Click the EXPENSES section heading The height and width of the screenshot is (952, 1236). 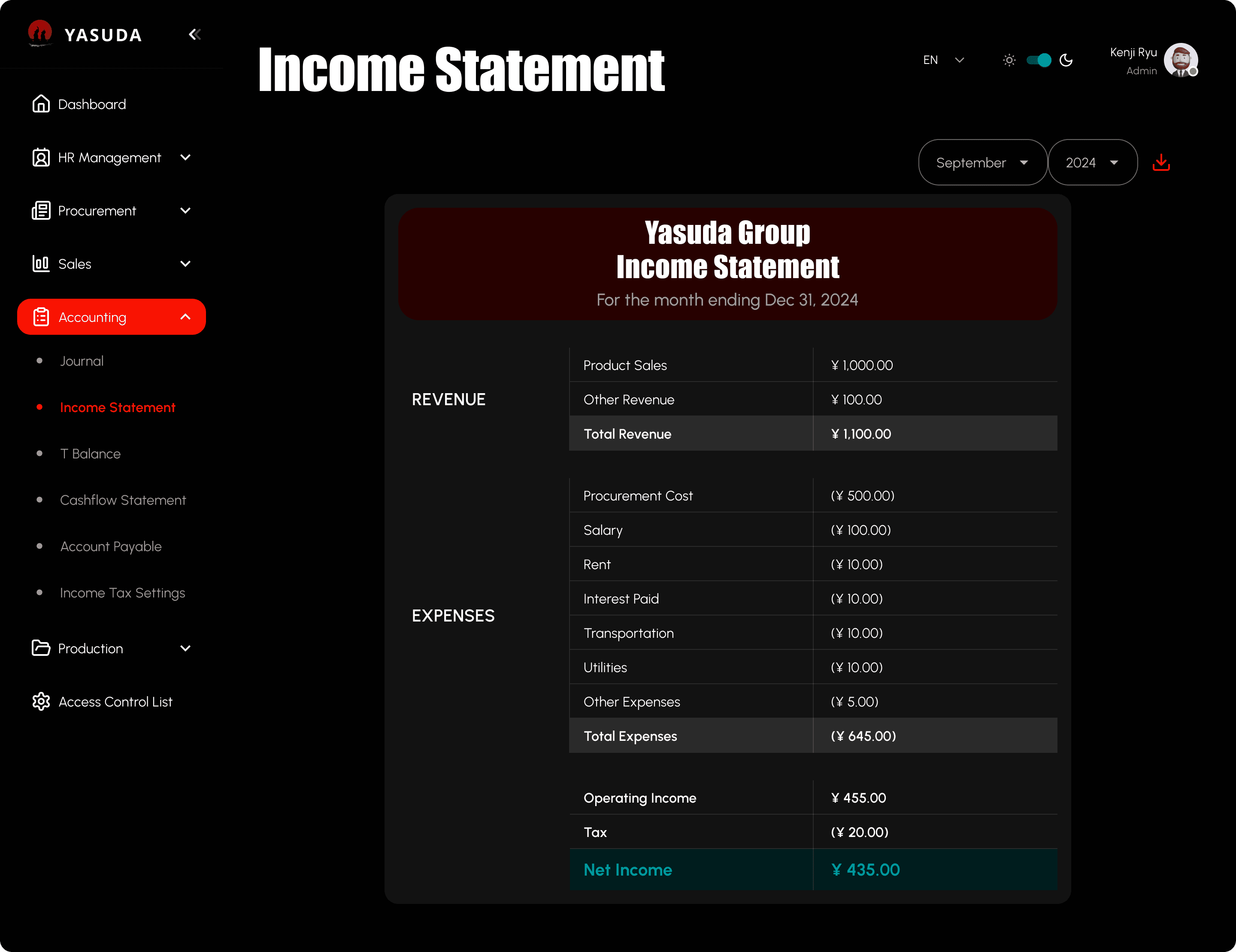tap(453, 616)
